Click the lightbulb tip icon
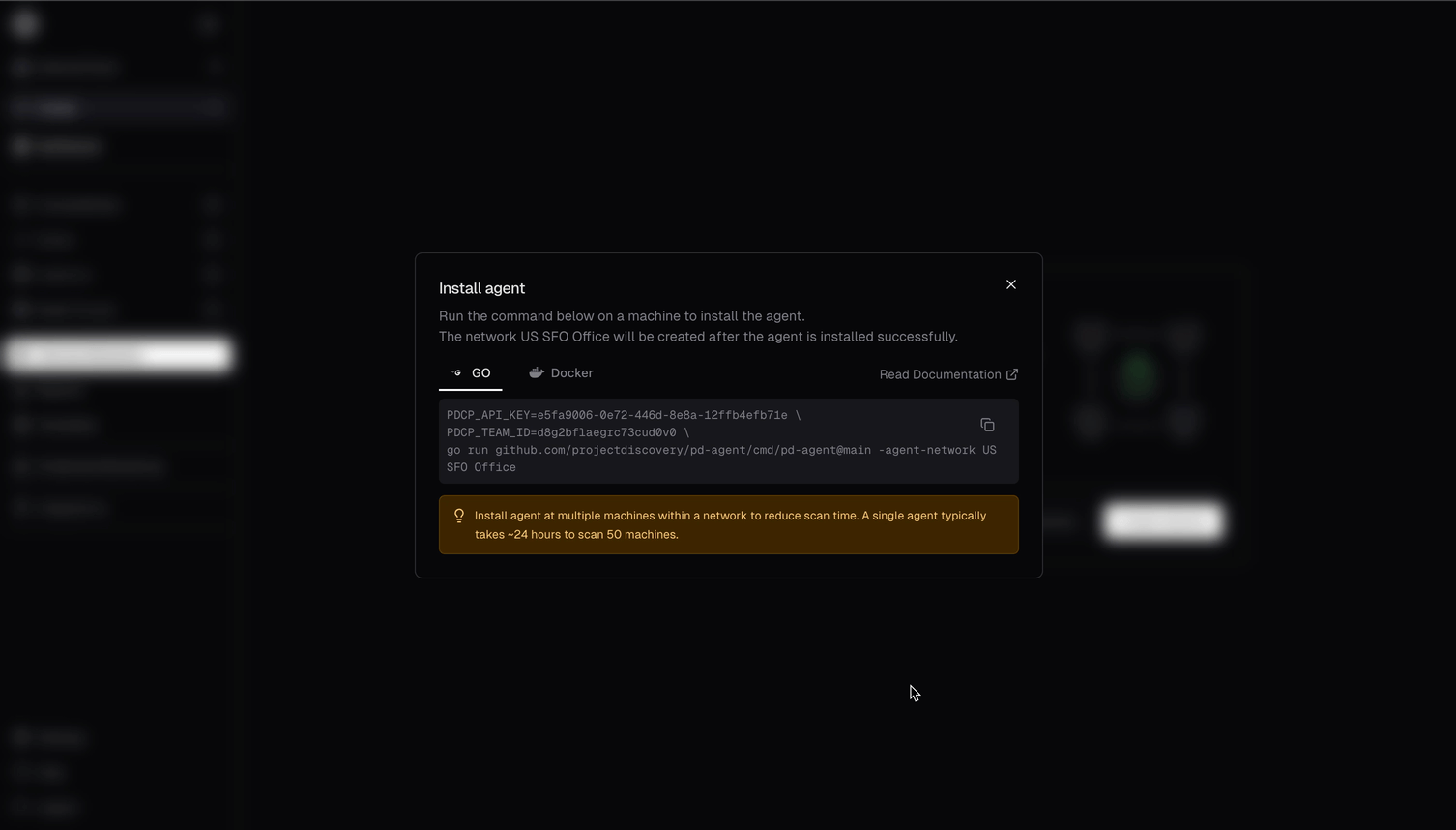The image size is (1456, 830). 459,516
